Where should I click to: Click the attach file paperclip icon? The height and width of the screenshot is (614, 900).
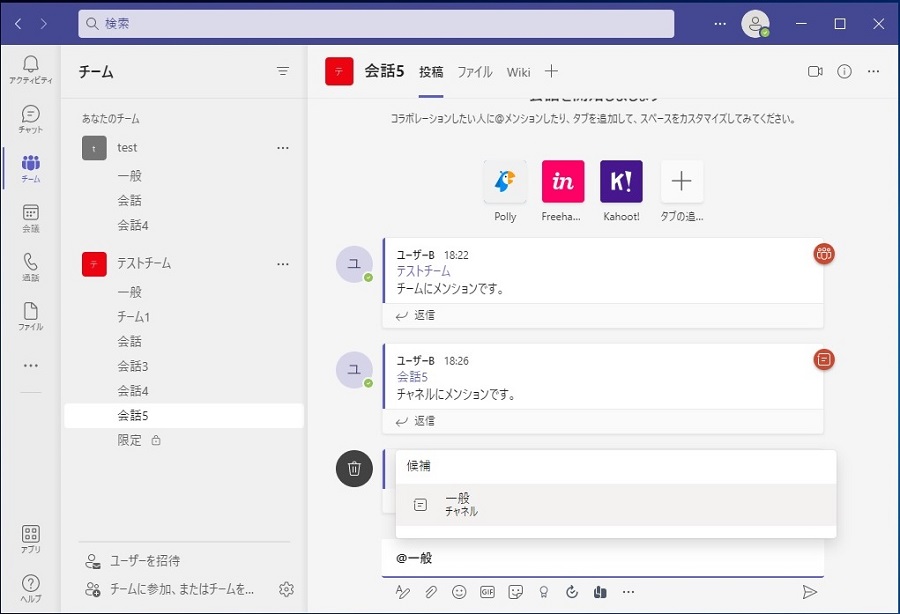pos(431,592)
